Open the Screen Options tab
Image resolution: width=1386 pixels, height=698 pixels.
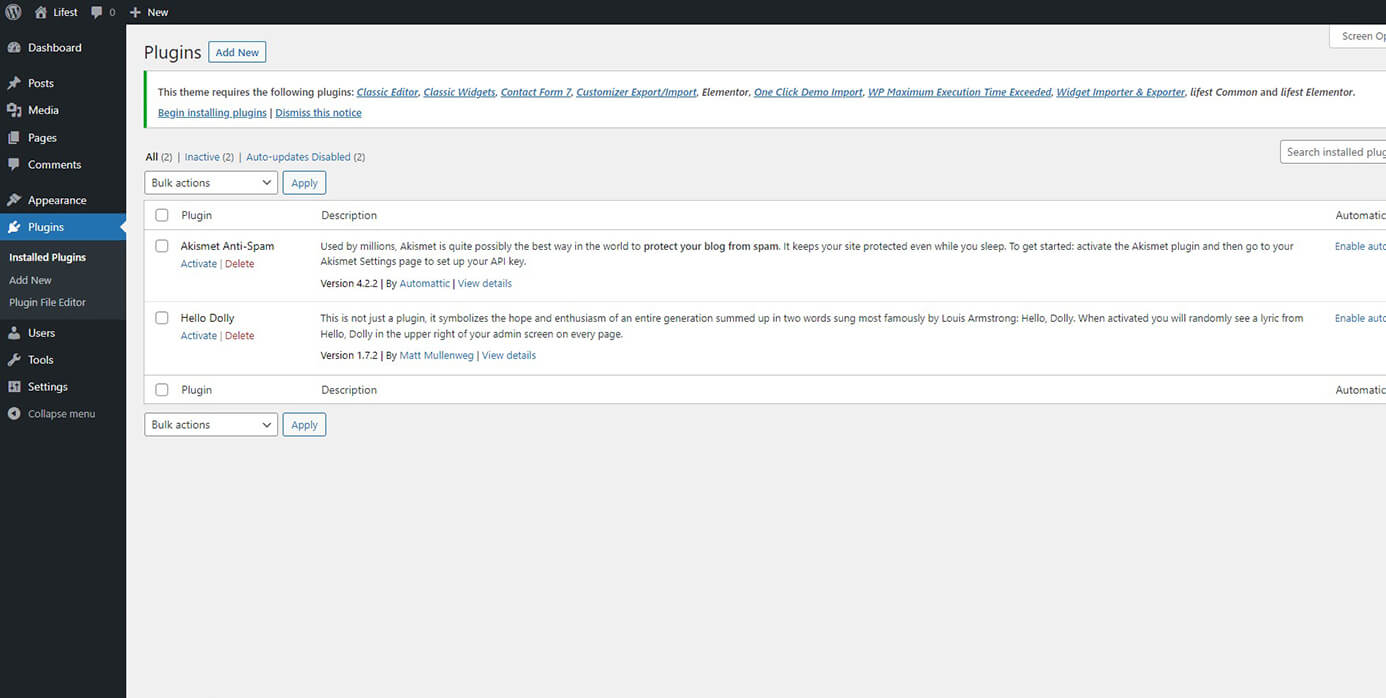1358,36
